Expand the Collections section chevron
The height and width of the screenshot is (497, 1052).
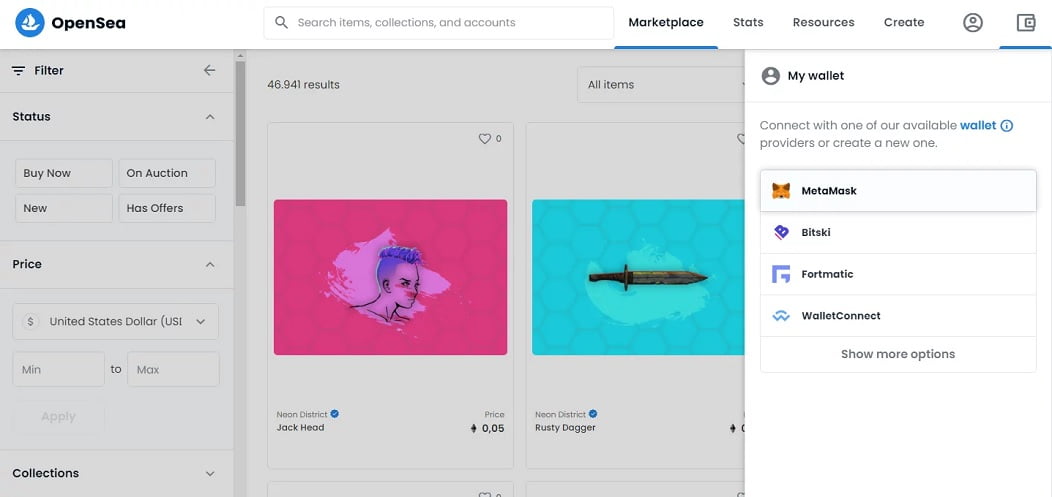210,474
